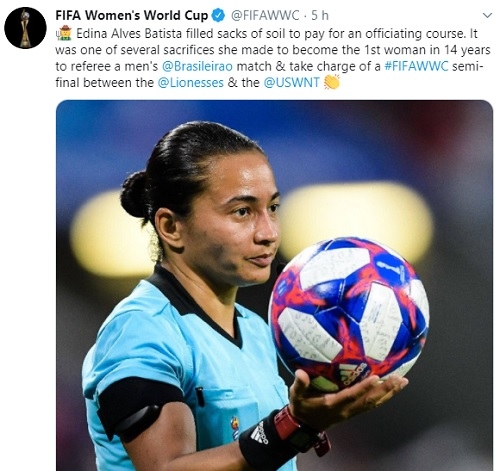Expand the tweet options chevron menu
Screen dimensions: 500x471
(487, 15)
